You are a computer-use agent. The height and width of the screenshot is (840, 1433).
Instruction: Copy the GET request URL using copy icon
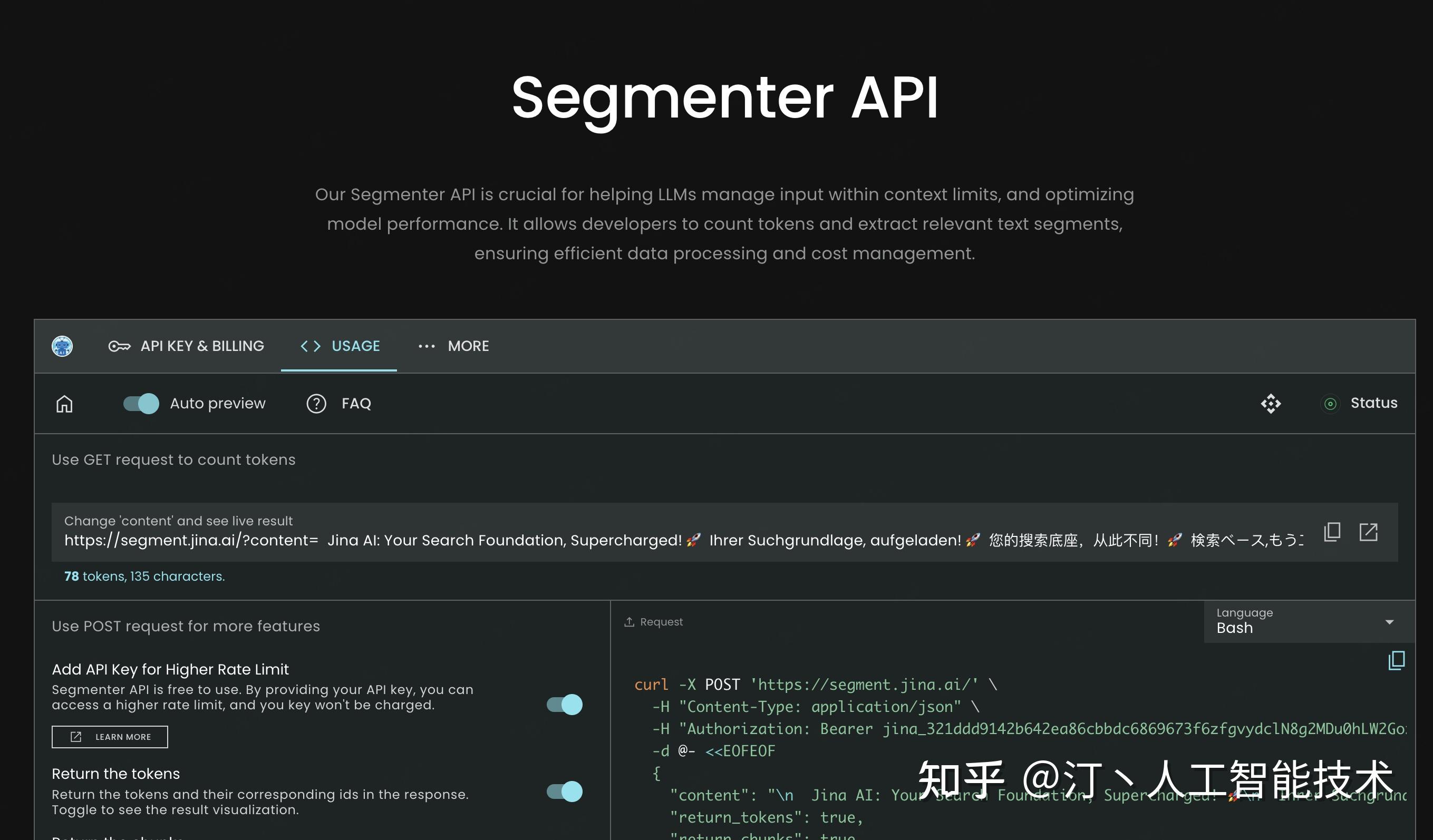(x=1332, y=532)
